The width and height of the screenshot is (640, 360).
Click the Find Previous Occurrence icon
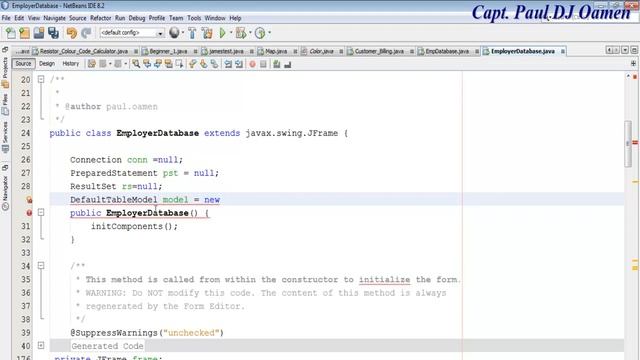coord(147,64)
